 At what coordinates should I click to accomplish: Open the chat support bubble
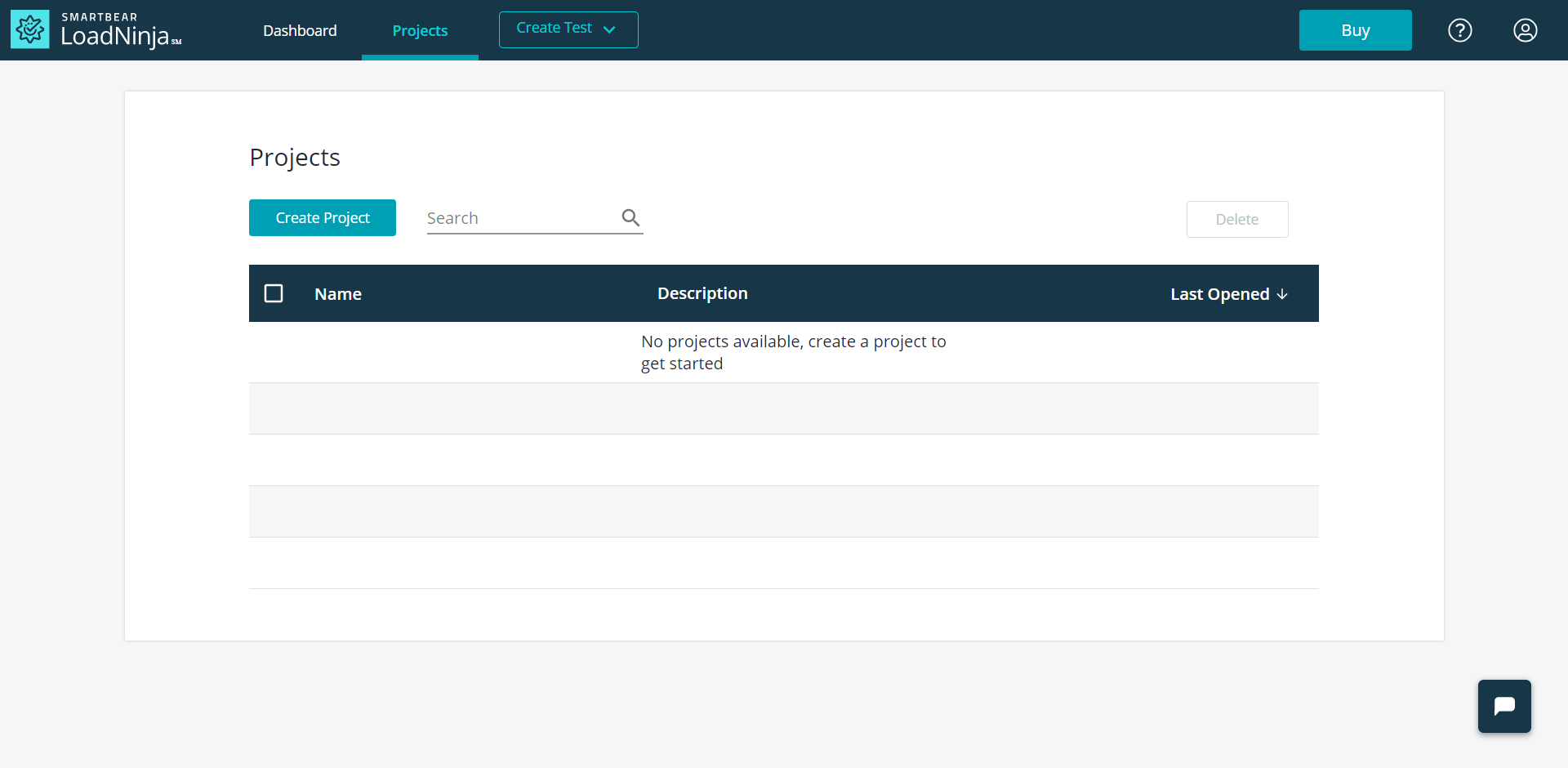[x=1505, y=706]
